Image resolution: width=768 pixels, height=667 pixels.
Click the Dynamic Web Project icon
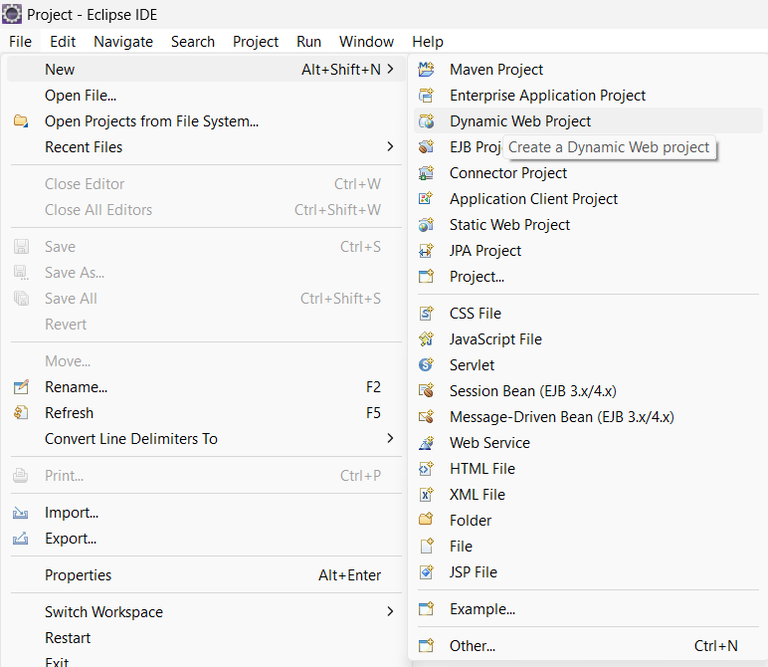click(427, 121)
